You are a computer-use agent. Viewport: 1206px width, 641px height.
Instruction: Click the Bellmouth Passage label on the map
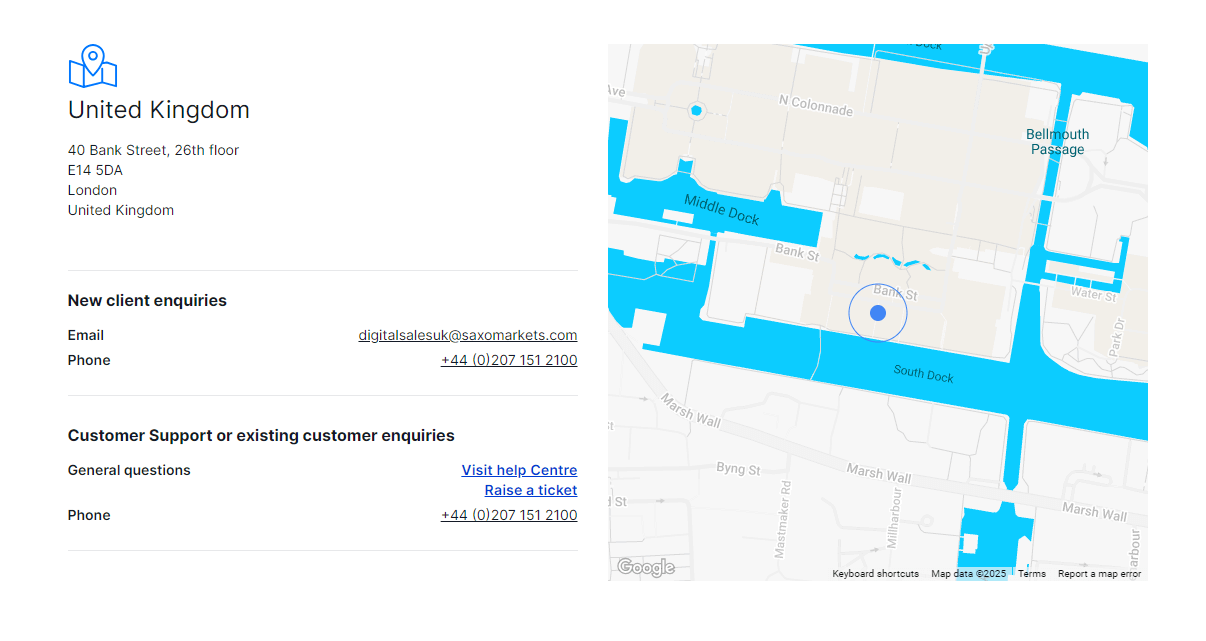(1057, 142)
